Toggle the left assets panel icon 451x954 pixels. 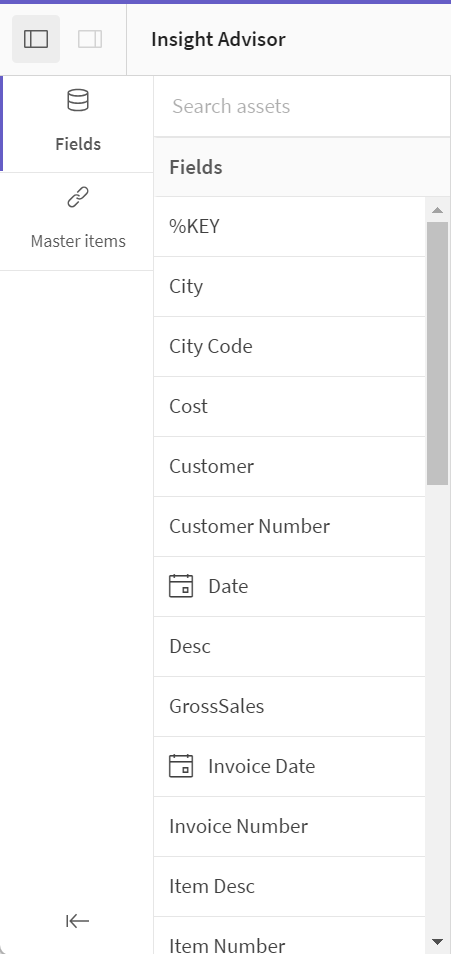point(36,39)
